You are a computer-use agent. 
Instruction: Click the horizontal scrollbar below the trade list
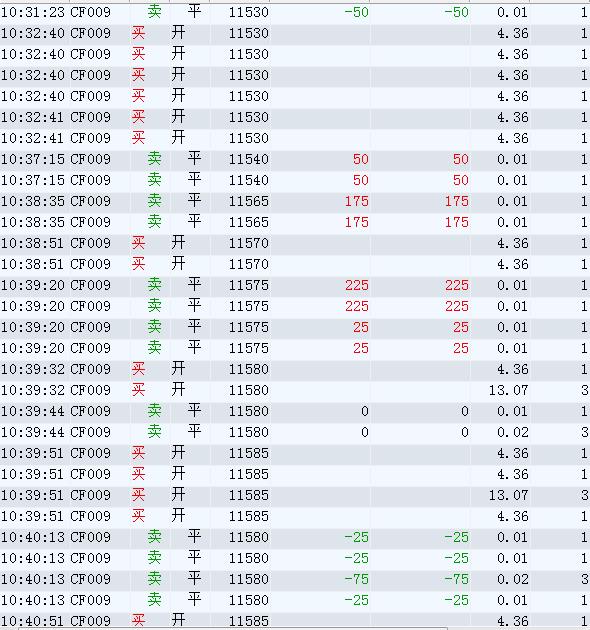[x=233, y=628]
